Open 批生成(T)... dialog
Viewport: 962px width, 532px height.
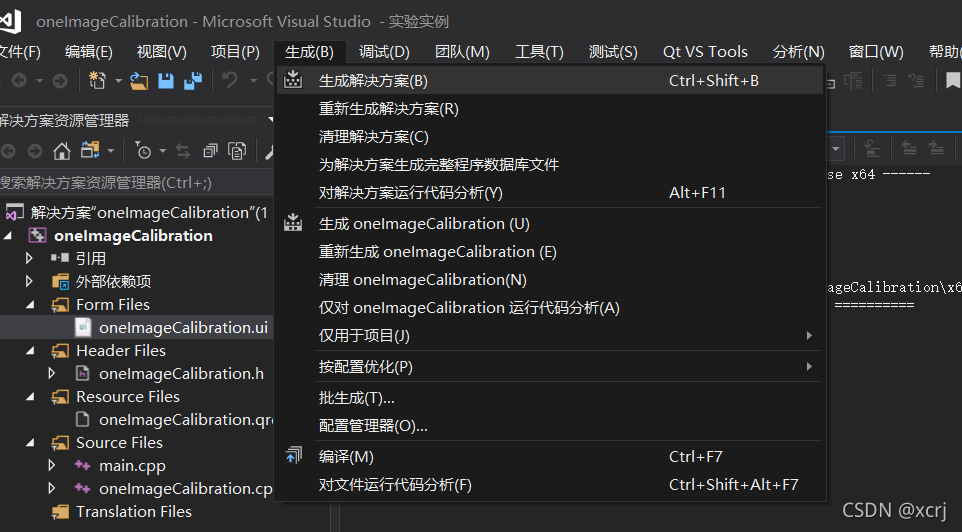tap(550, 398)
